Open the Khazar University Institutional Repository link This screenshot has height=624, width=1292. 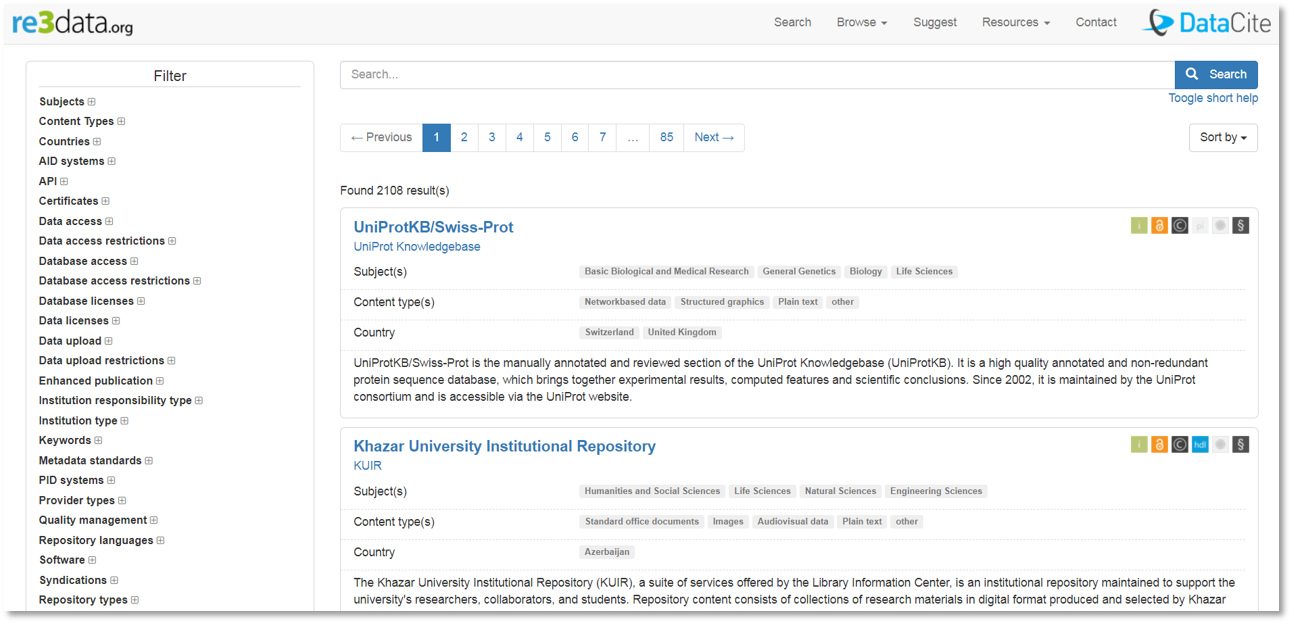[504, 446]
